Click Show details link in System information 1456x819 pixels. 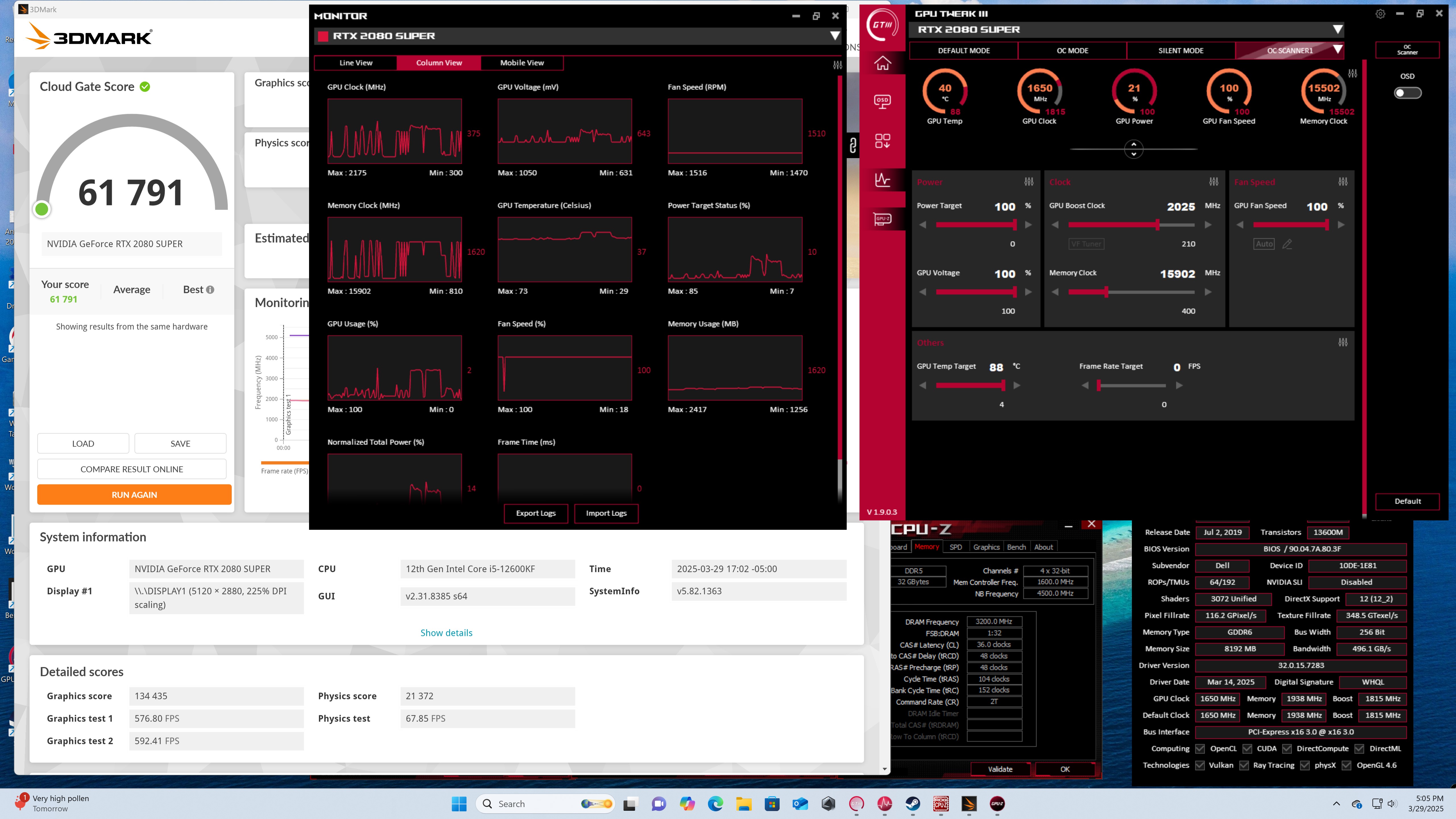click(x=446, y=633)
